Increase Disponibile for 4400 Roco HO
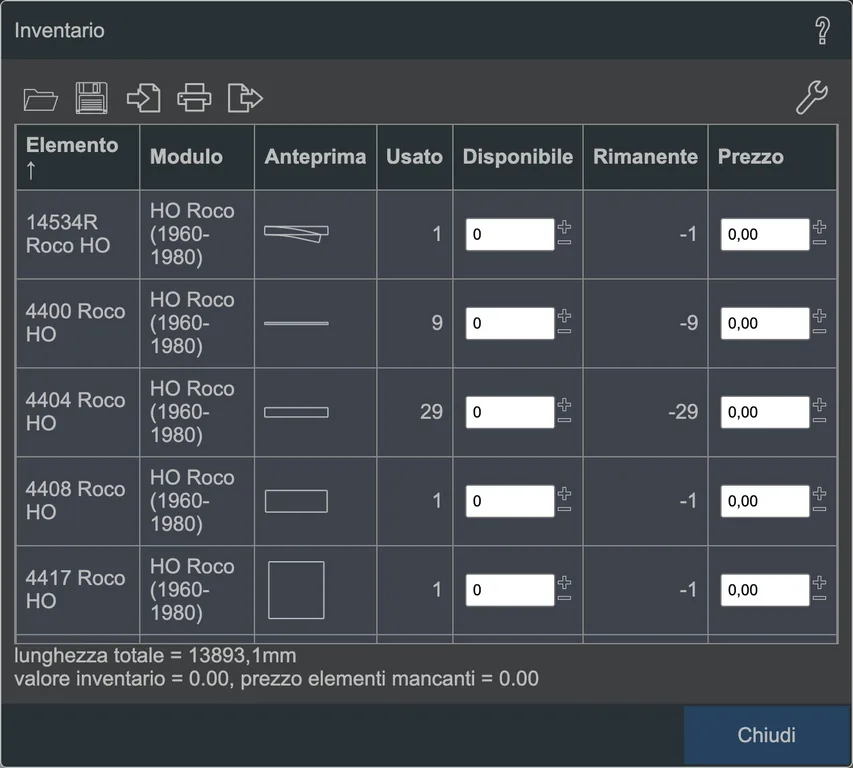Screen dimensions: 853x768 (564, 315)
